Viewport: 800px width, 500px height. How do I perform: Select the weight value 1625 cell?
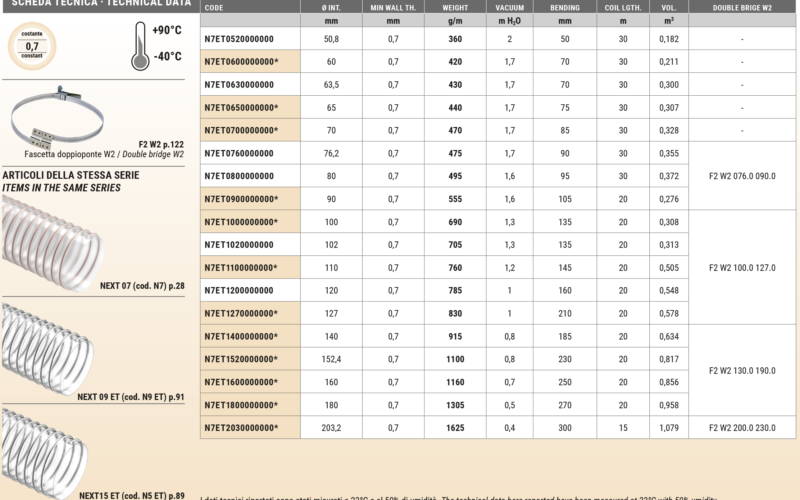[455, 428]
